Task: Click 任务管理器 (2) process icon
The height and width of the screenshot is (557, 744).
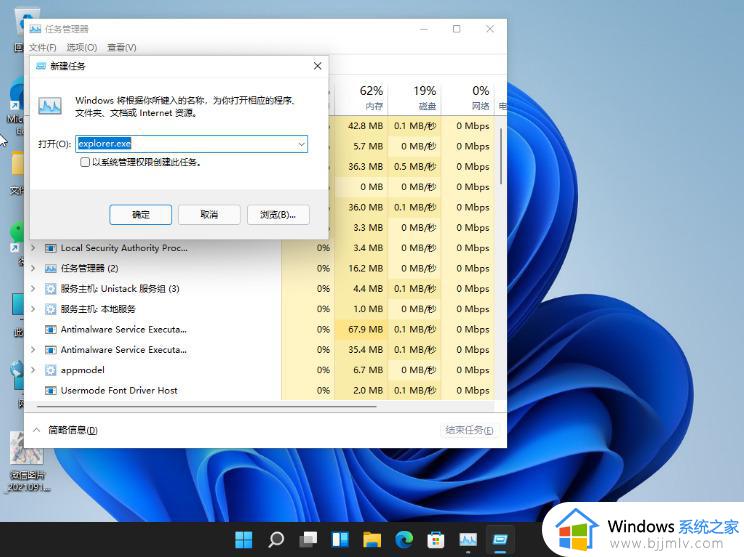Action: tap(51, 269)
